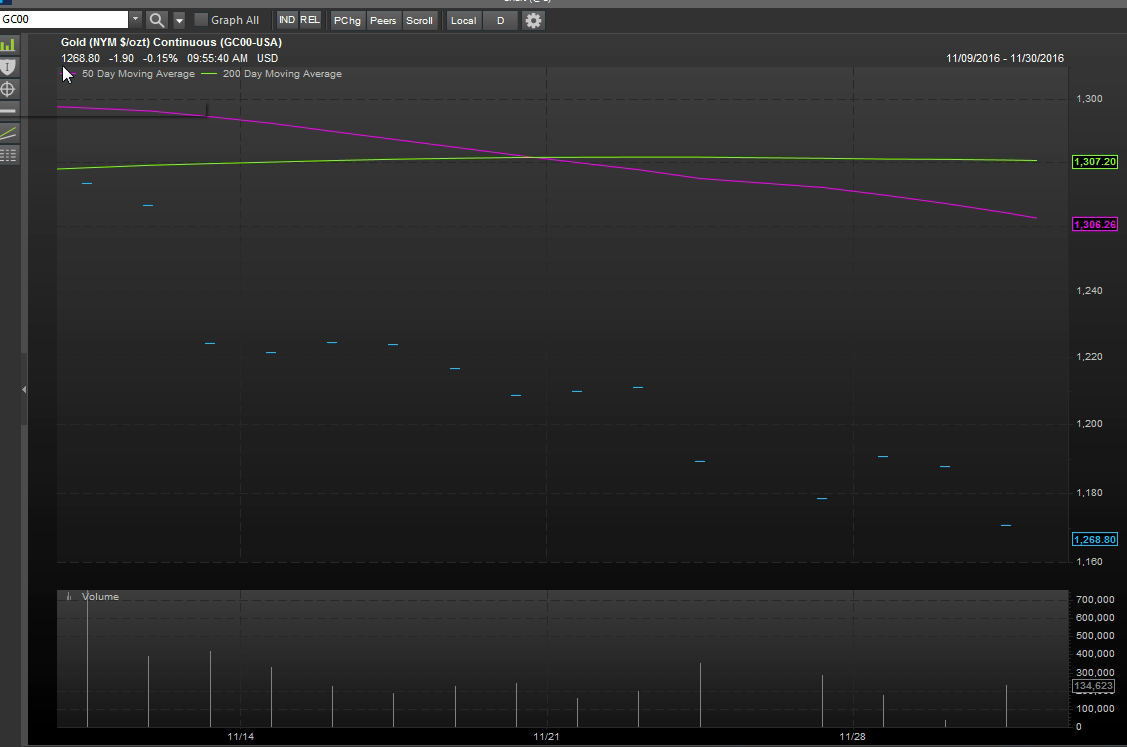Image resolution: width=1127 pixels, height=747 pixels.
Task: Open the search options dropdown arrow
Action: pyautogui.click(x=179, y=20)
